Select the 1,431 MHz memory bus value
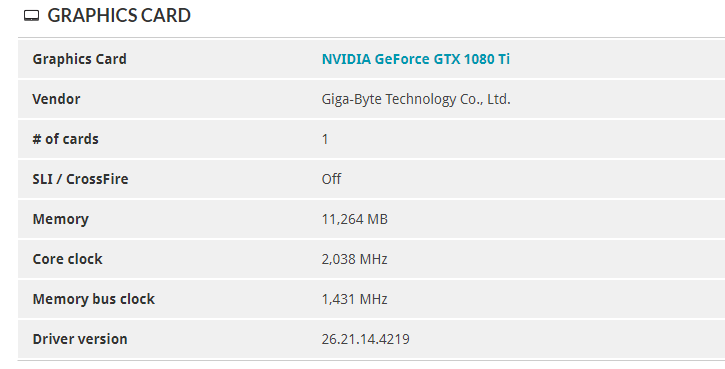 click(354, 299)
